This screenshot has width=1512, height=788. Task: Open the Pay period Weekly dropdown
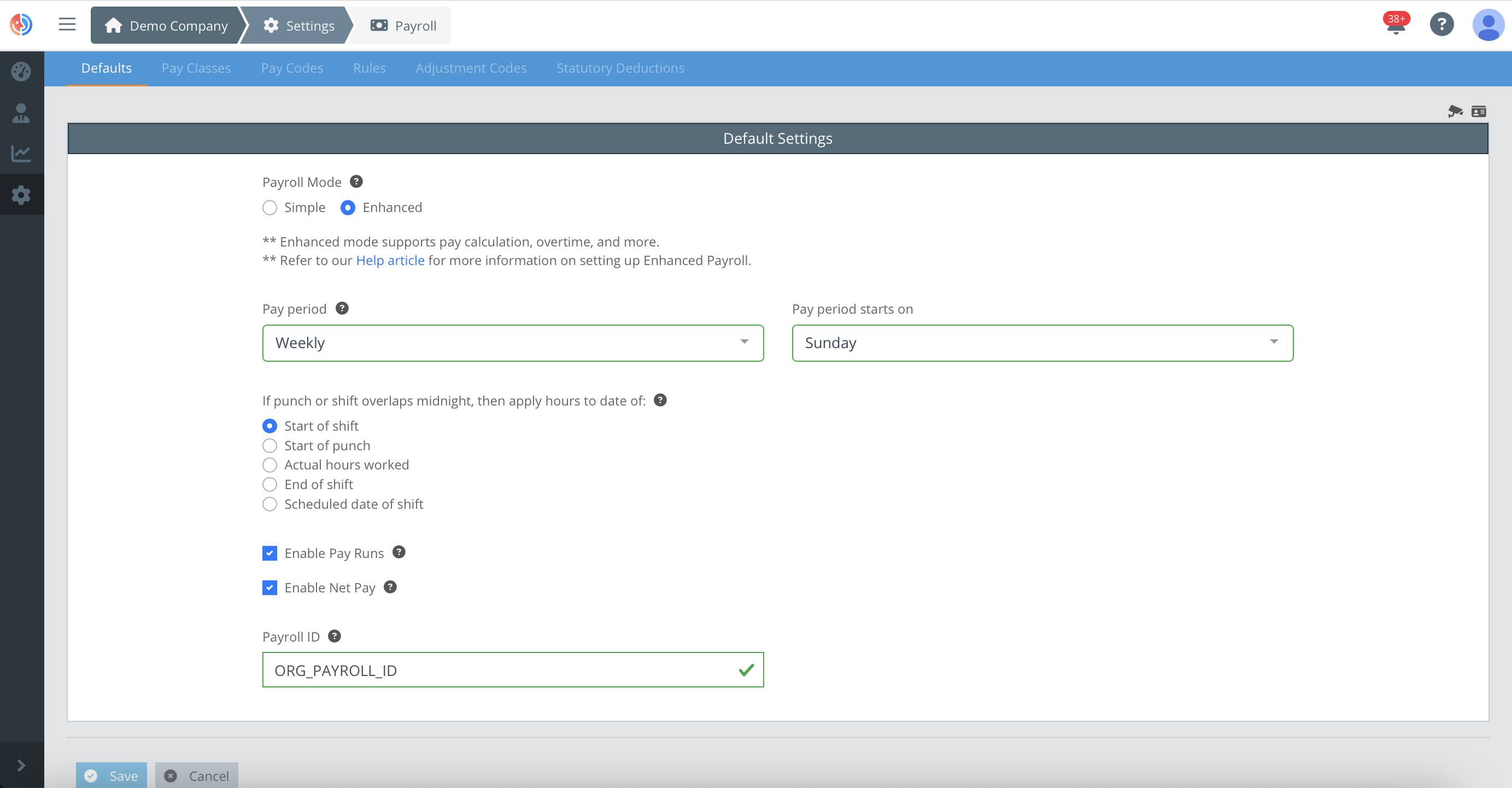[512, 343]
